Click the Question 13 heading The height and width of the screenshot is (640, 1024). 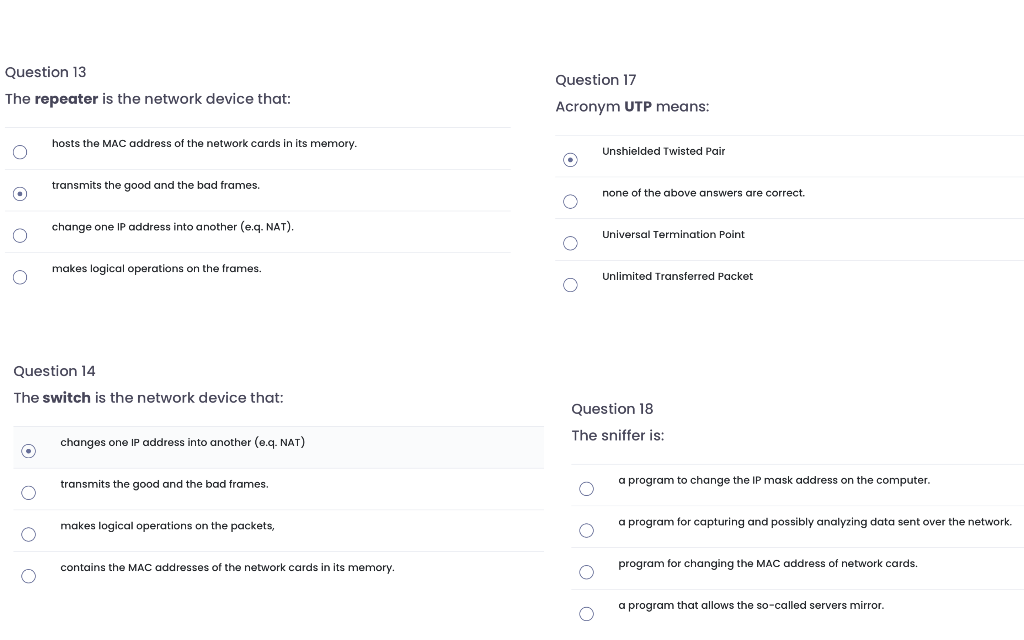tap(46, 72)
